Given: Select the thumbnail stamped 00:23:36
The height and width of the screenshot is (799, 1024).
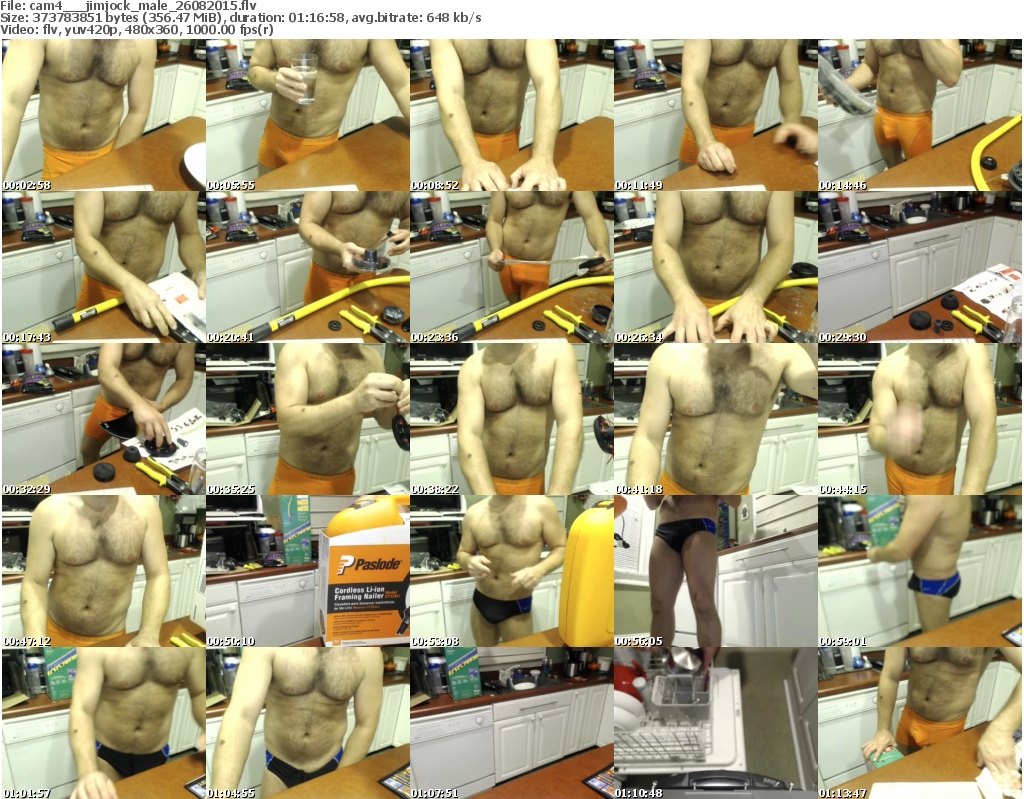Looking at the screenshot, I should click(x=511, y=267).
